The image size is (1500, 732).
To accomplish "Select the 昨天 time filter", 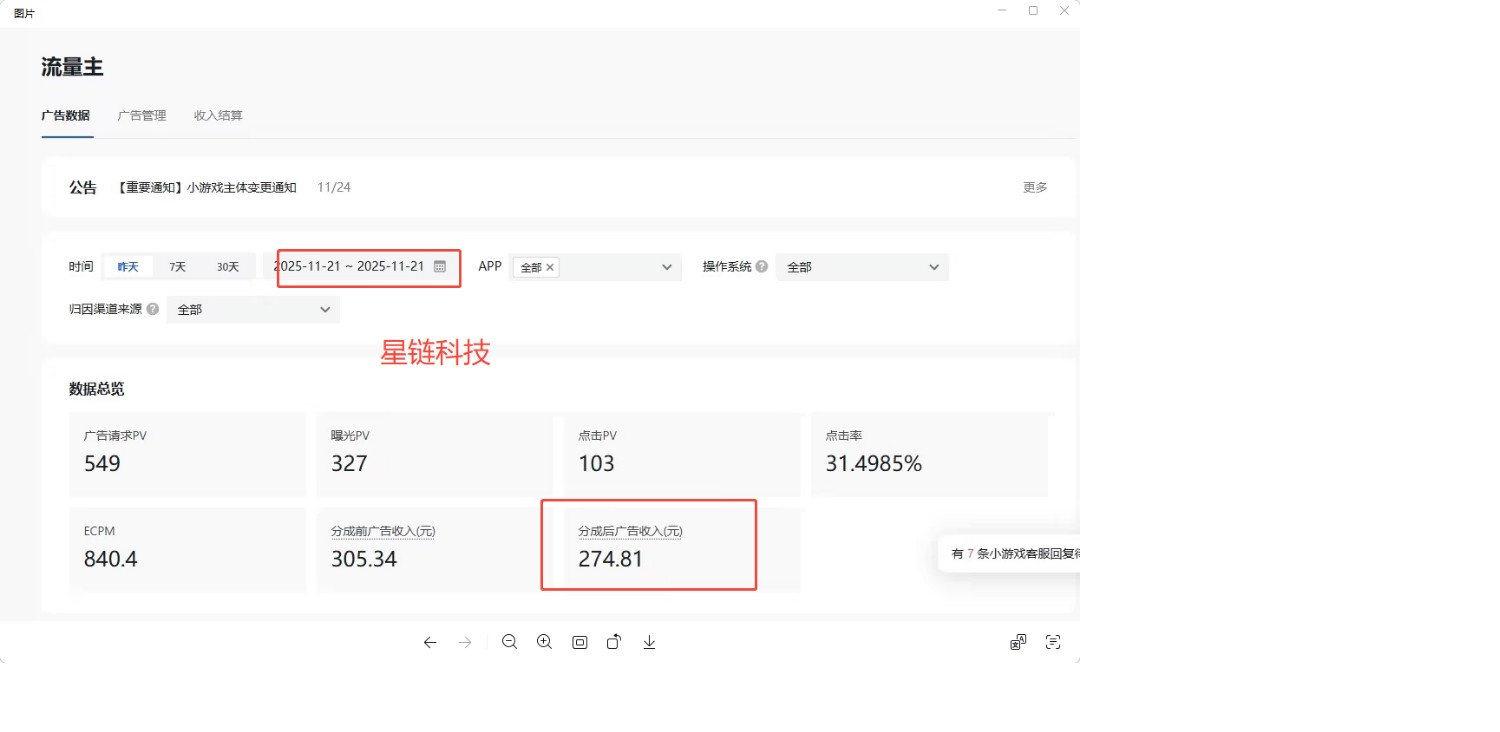I will point(128,266).
